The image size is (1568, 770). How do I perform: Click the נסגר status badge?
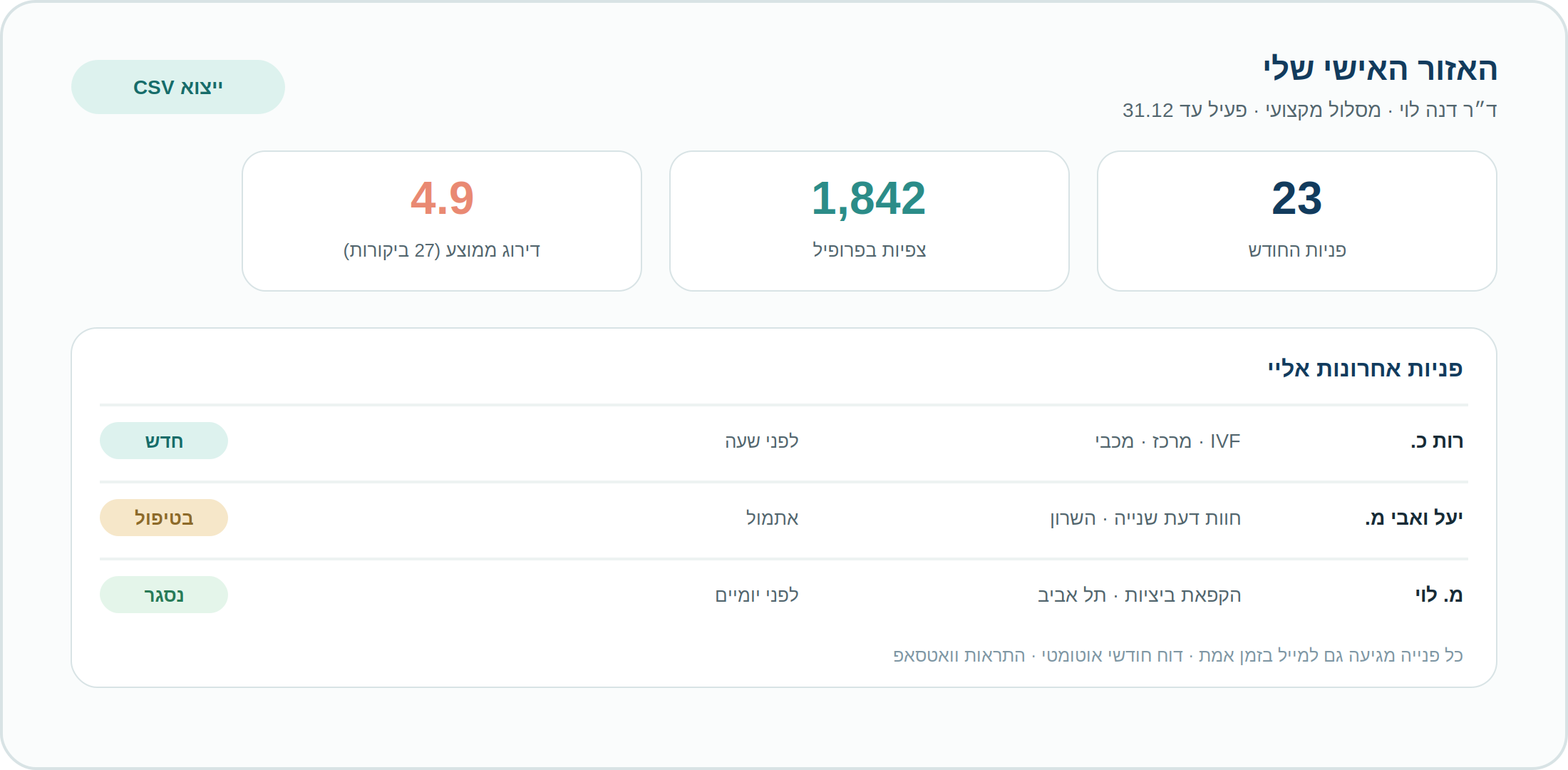coord(164,595)
